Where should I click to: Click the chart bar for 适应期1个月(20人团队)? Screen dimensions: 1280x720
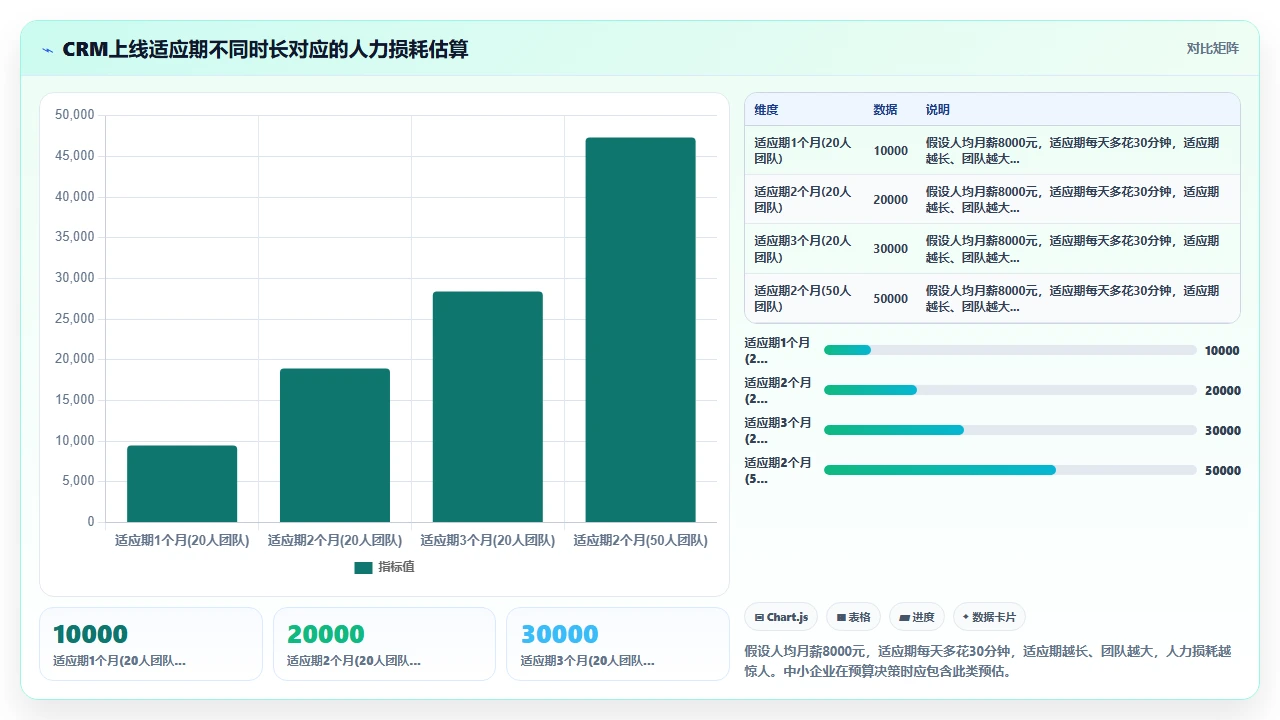click(182, 484)
